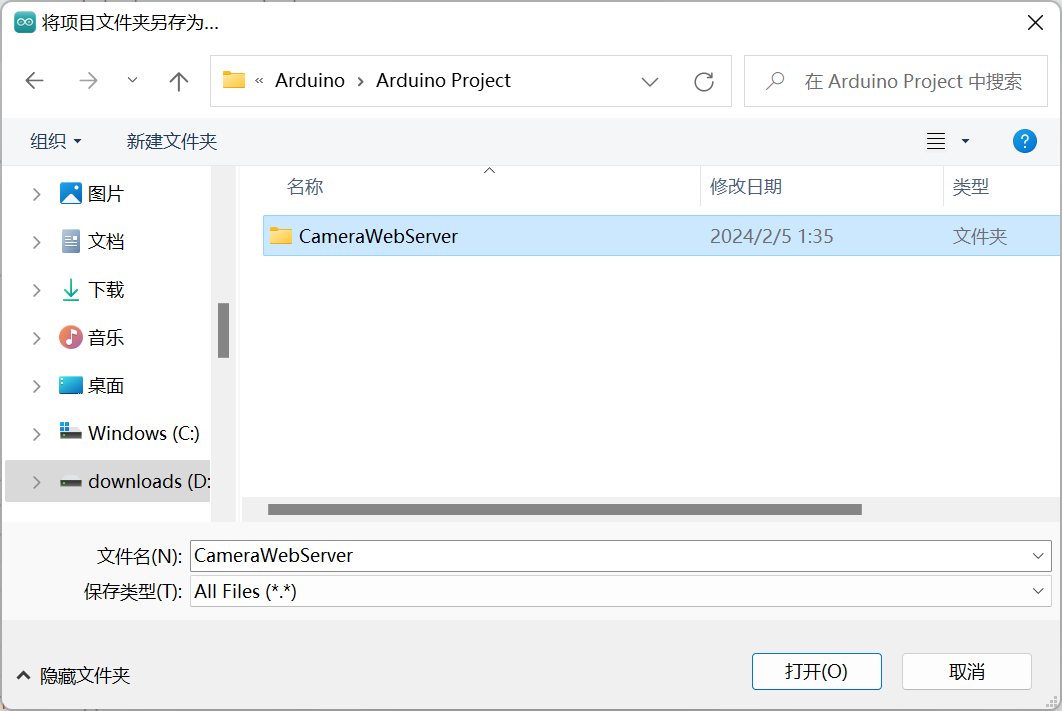
Task: Expand the save type All Files dropdown
Action: [1038, 591]
